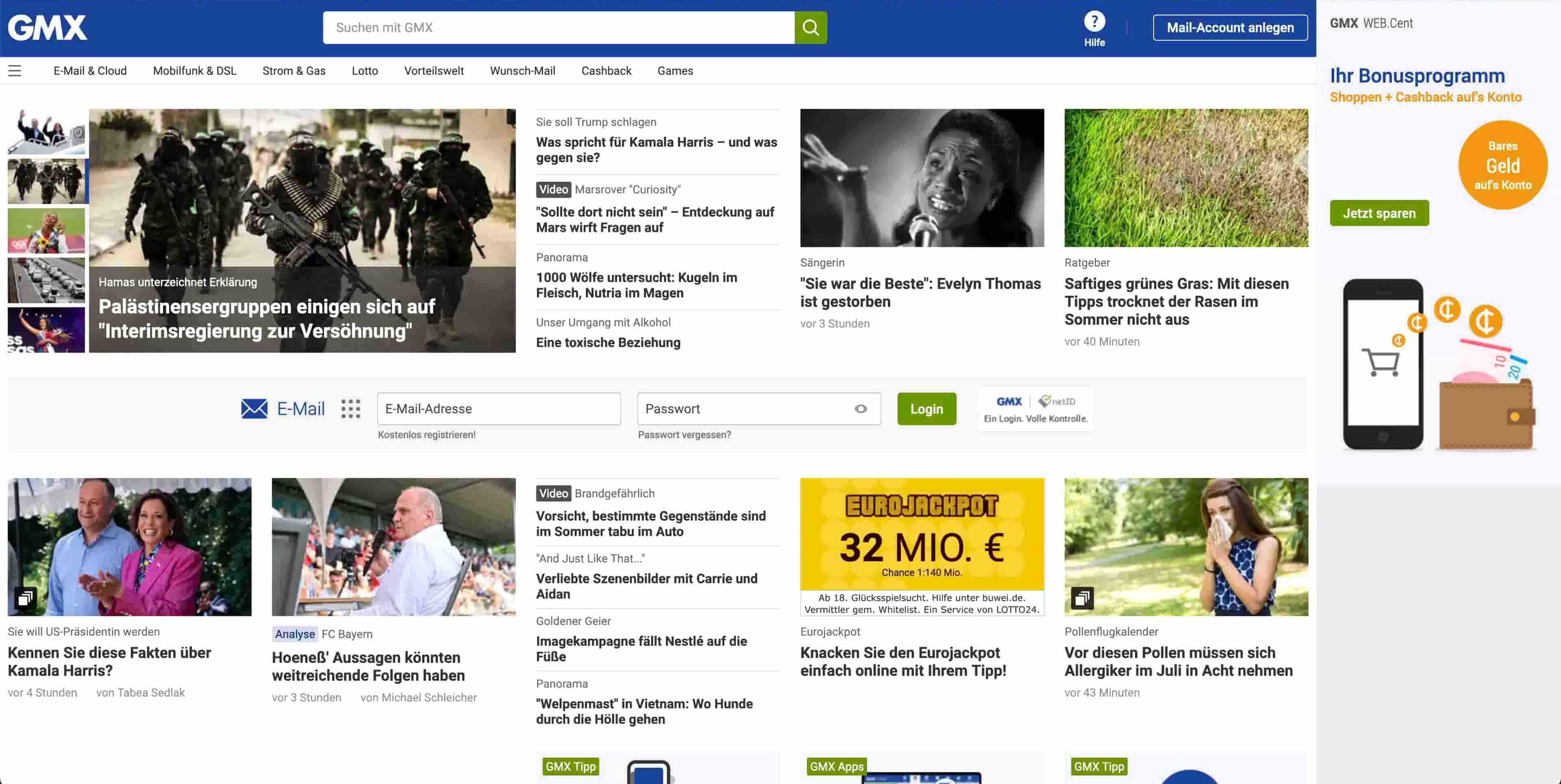
Task: Open Evelyn Thomas ist gestorben headline
Action: (x=920, y=293)
